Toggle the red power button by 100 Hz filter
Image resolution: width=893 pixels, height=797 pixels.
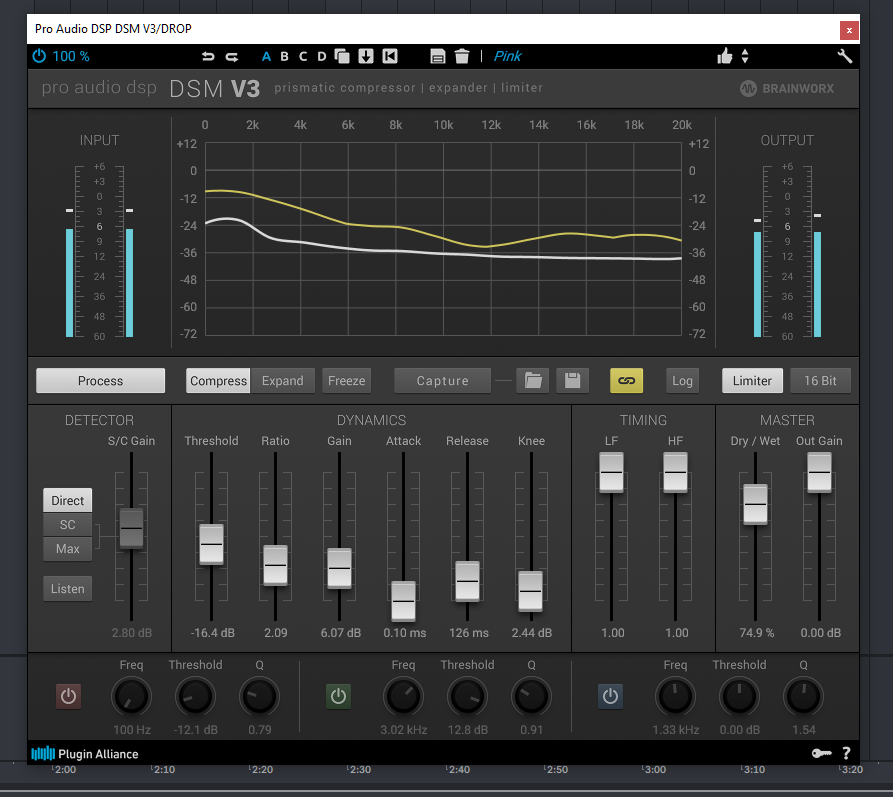(68, 696)
